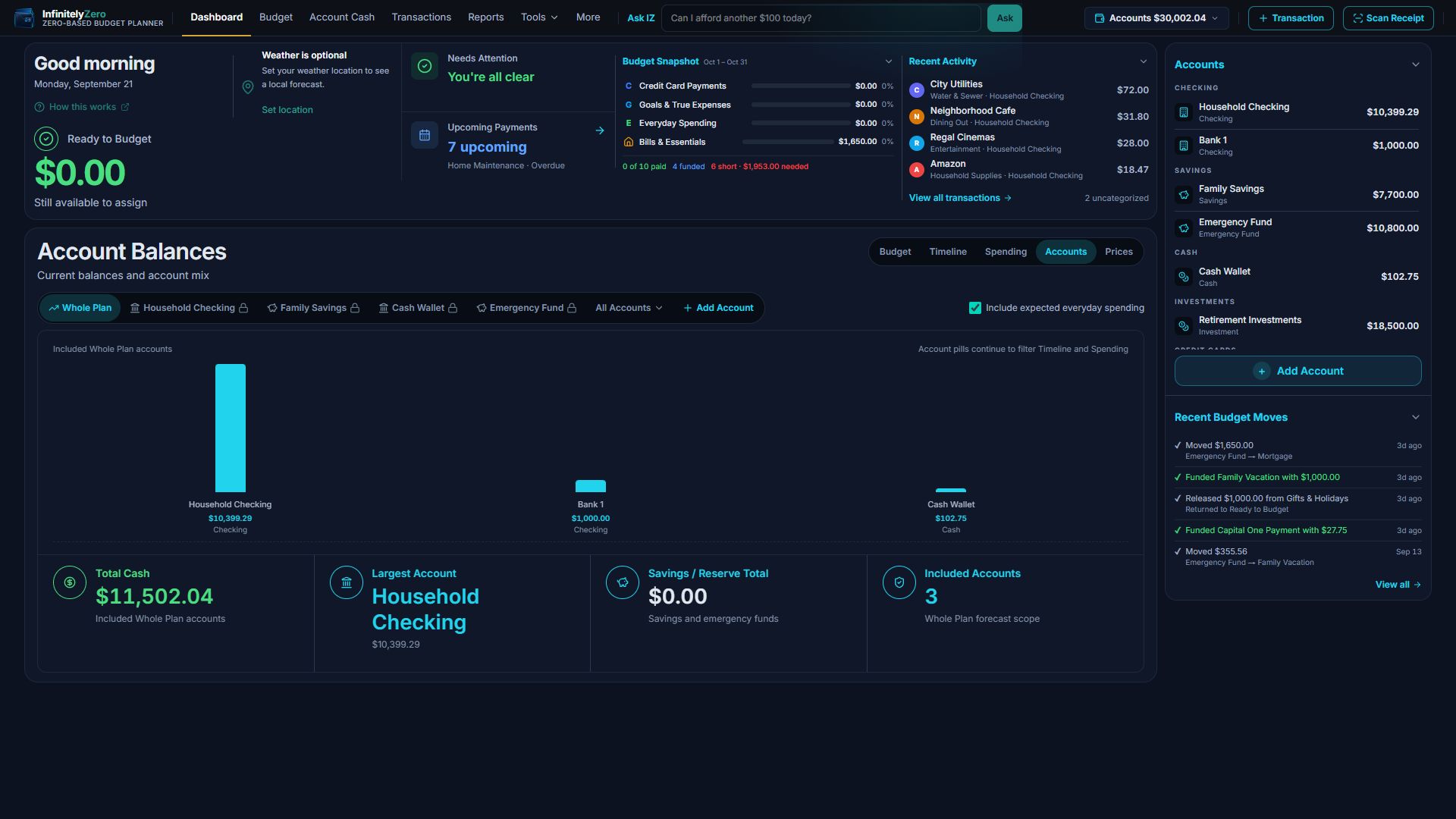Switch to the Spending tab
Screen dimensions: 1456x819
click(1006, 252)
